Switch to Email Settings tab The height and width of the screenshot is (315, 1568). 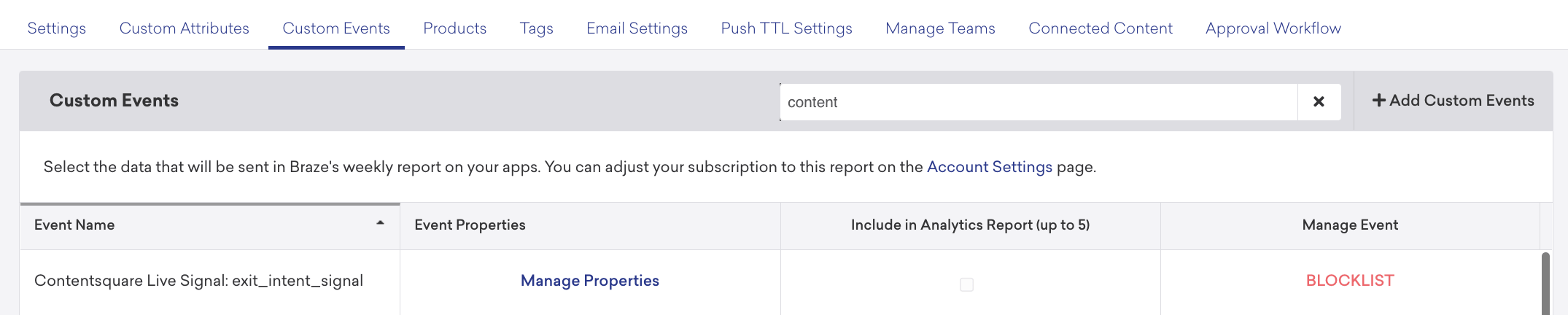[637, 28]
